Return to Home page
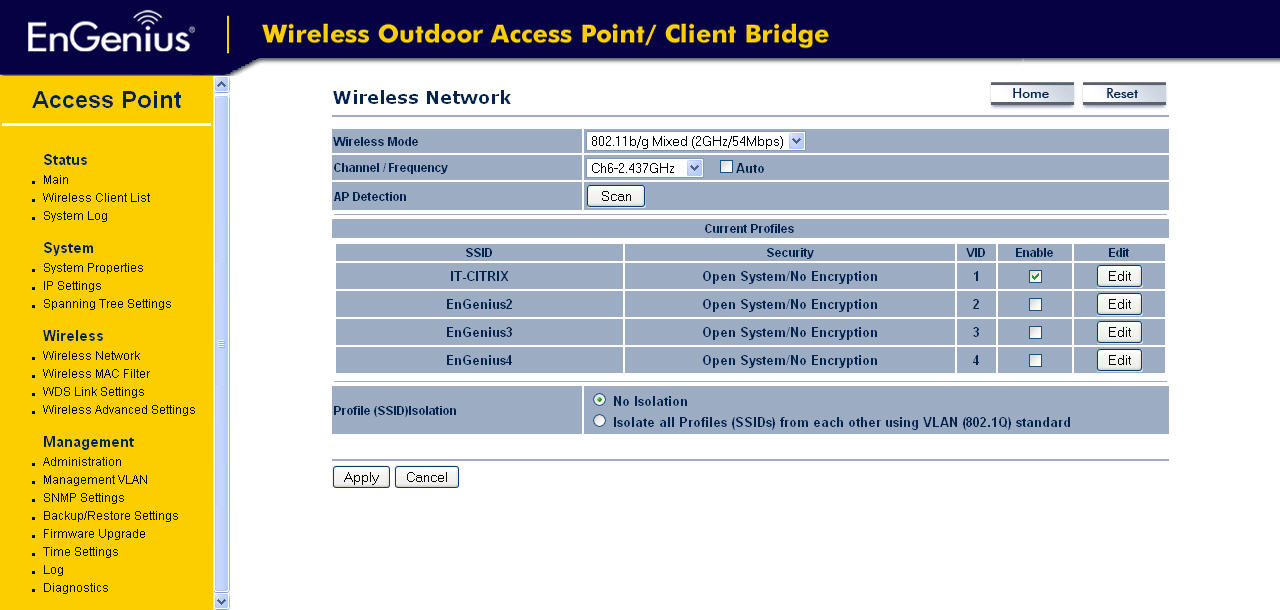Image resolution: width=1280 pixels, height=610 pixels. (1031, 93)
